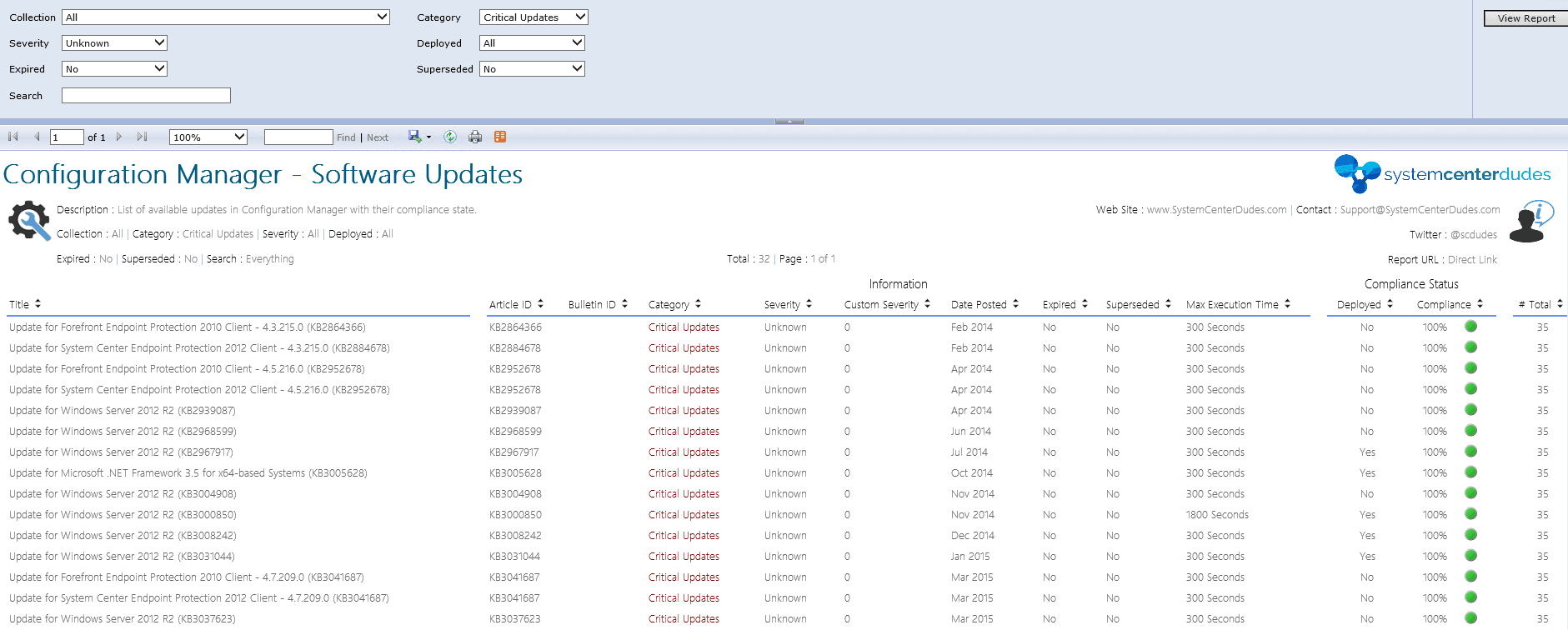This screenshot has height=630, width=1568.
Task: Click the Export save icon in toolbar
Action: (414, 137)
